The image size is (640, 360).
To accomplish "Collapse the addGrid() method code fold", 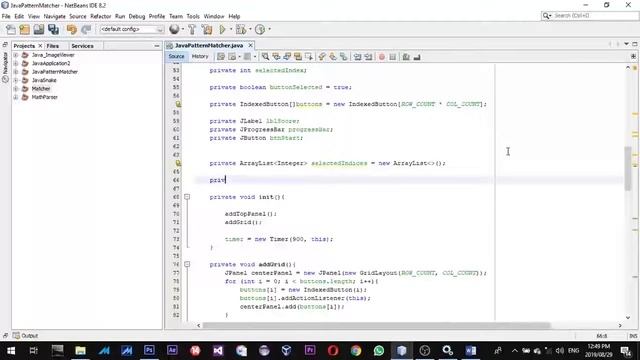I will (187, 264).
